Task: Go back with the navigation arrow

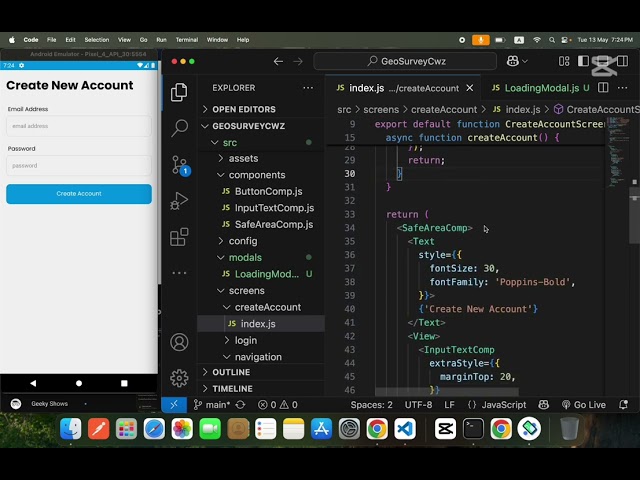Action: point(278,61)
